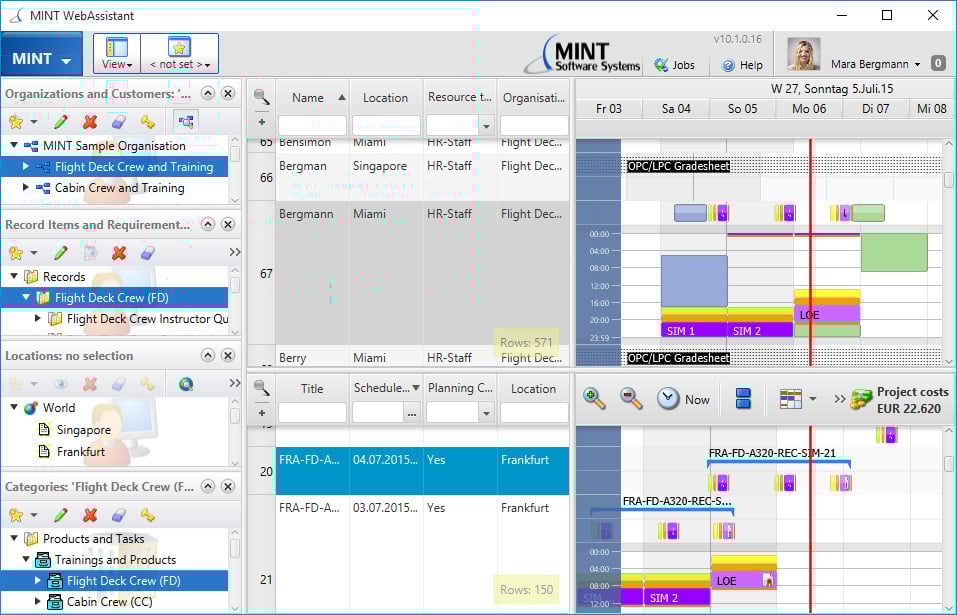Click the new item star in Organizations toolbar

[16, 122]
